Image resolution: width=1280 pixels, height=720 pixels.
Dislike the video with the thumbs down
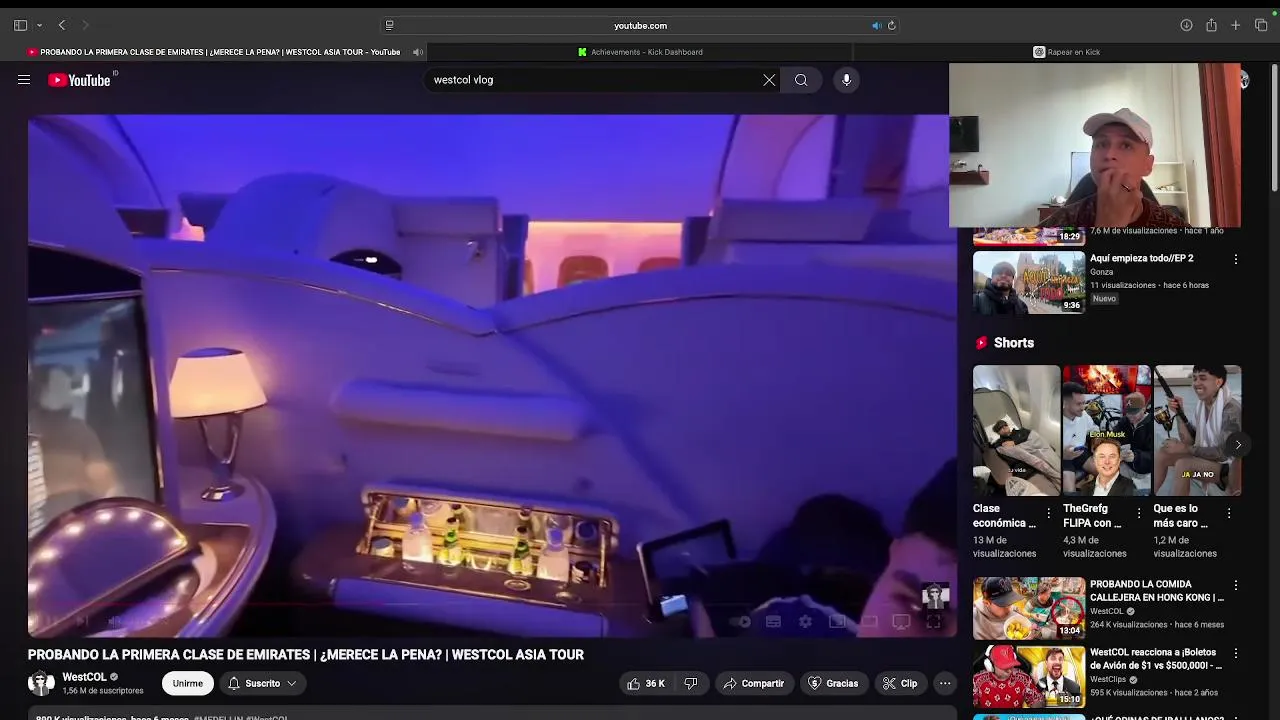pos(691,683)
